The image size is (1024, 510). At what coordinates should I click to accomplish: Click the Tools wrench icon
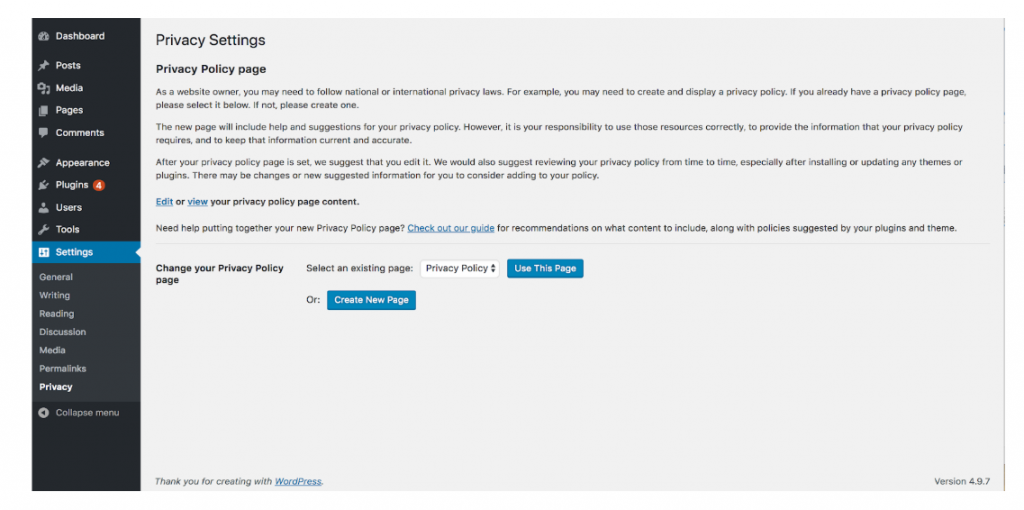[43, 229]
